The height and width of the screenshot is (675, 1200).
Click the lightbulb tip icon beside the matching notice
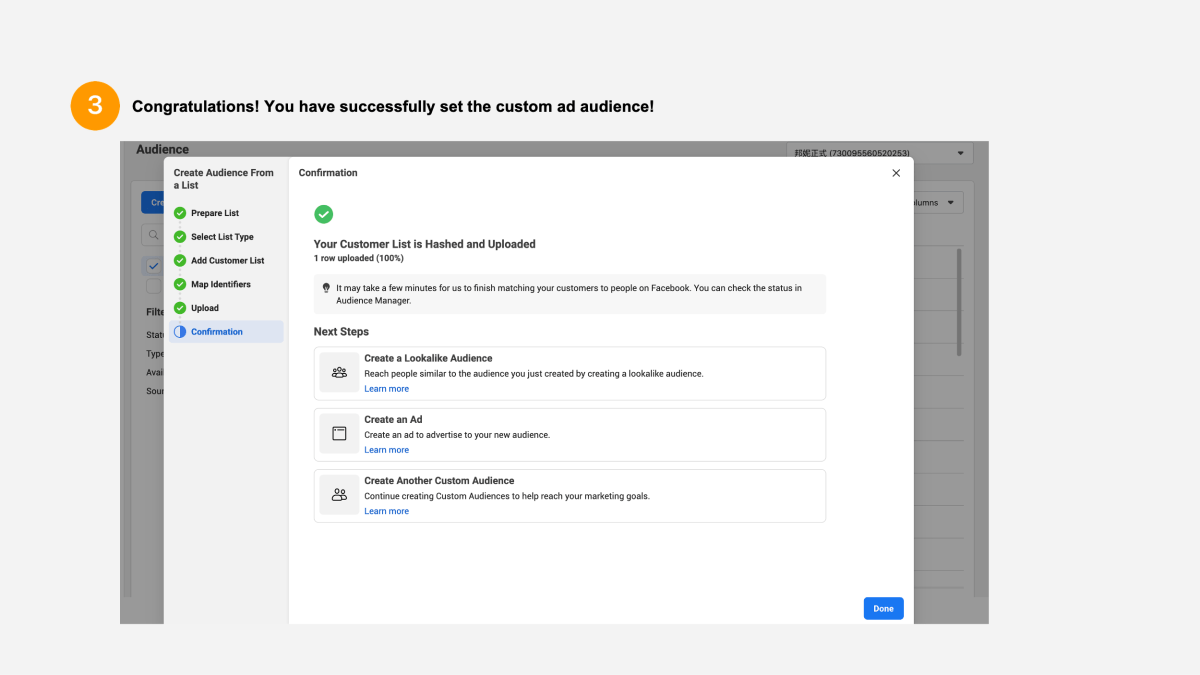coord(326,287)
